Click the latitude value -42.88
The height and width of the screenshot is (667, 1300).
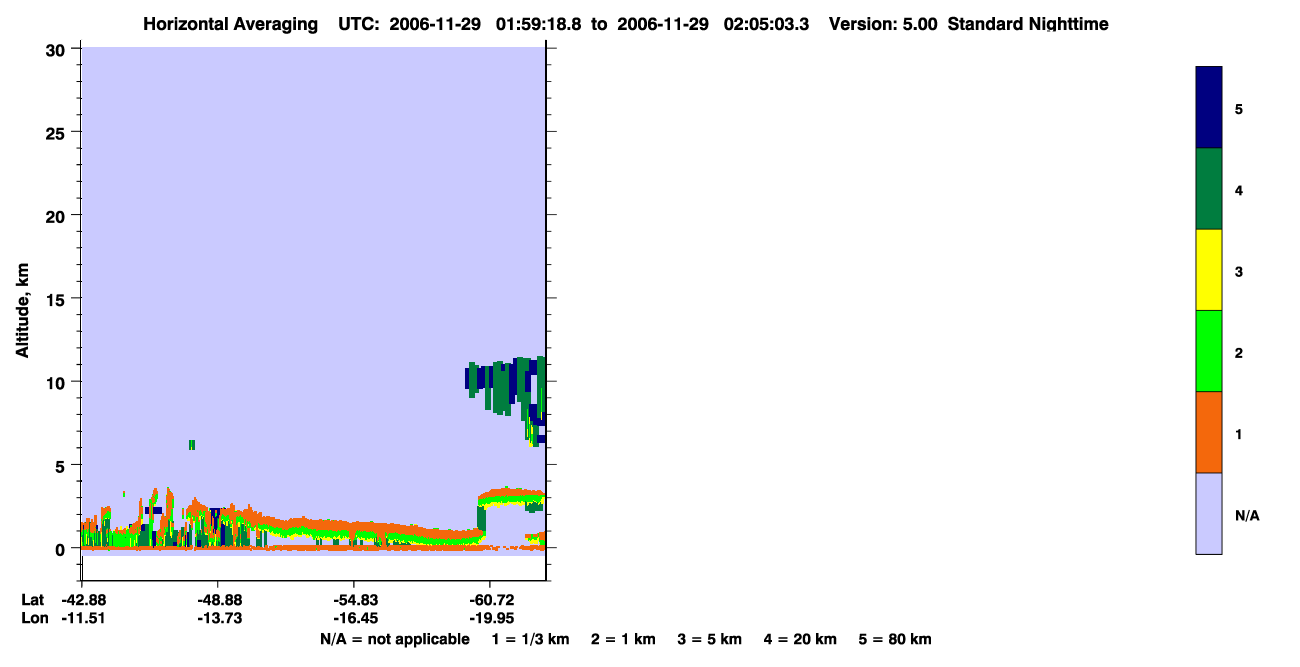[83, 600]
